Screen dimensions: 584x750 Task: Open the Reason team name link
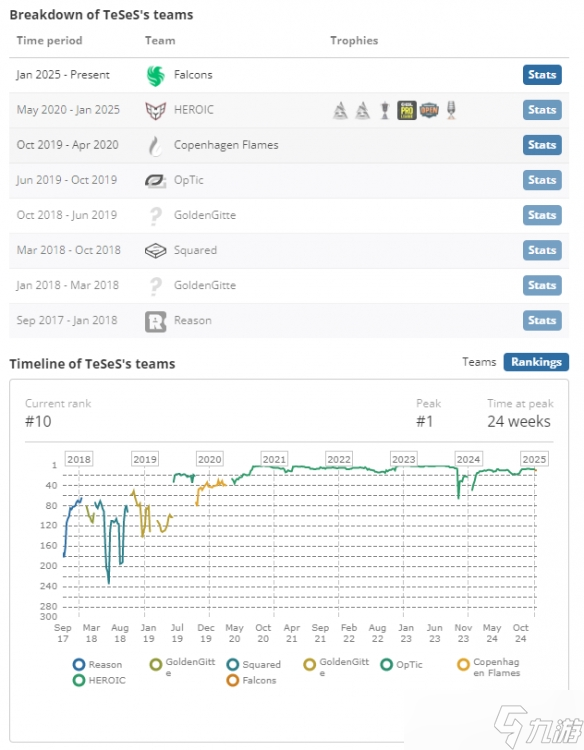[192, 320]
